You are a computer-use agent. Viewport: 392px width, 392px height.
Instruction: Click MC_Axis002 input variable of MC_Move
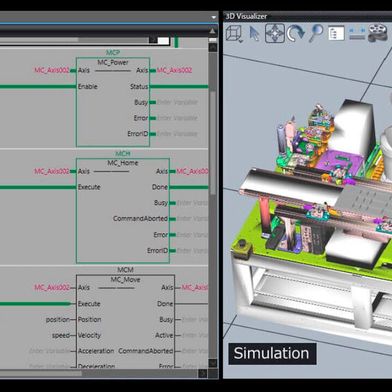tap(52, 287)
